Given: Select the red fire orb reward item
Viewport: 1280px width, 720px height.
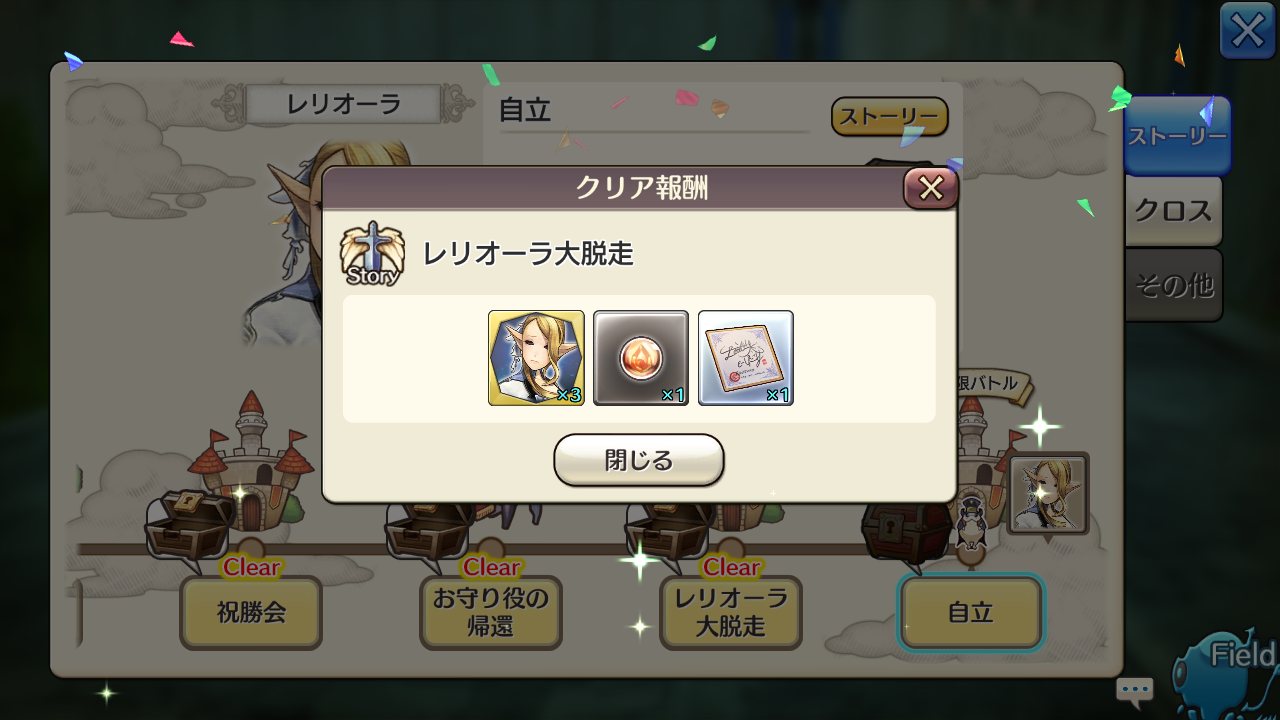Looking at the screenshot, I should click(641, 358).
